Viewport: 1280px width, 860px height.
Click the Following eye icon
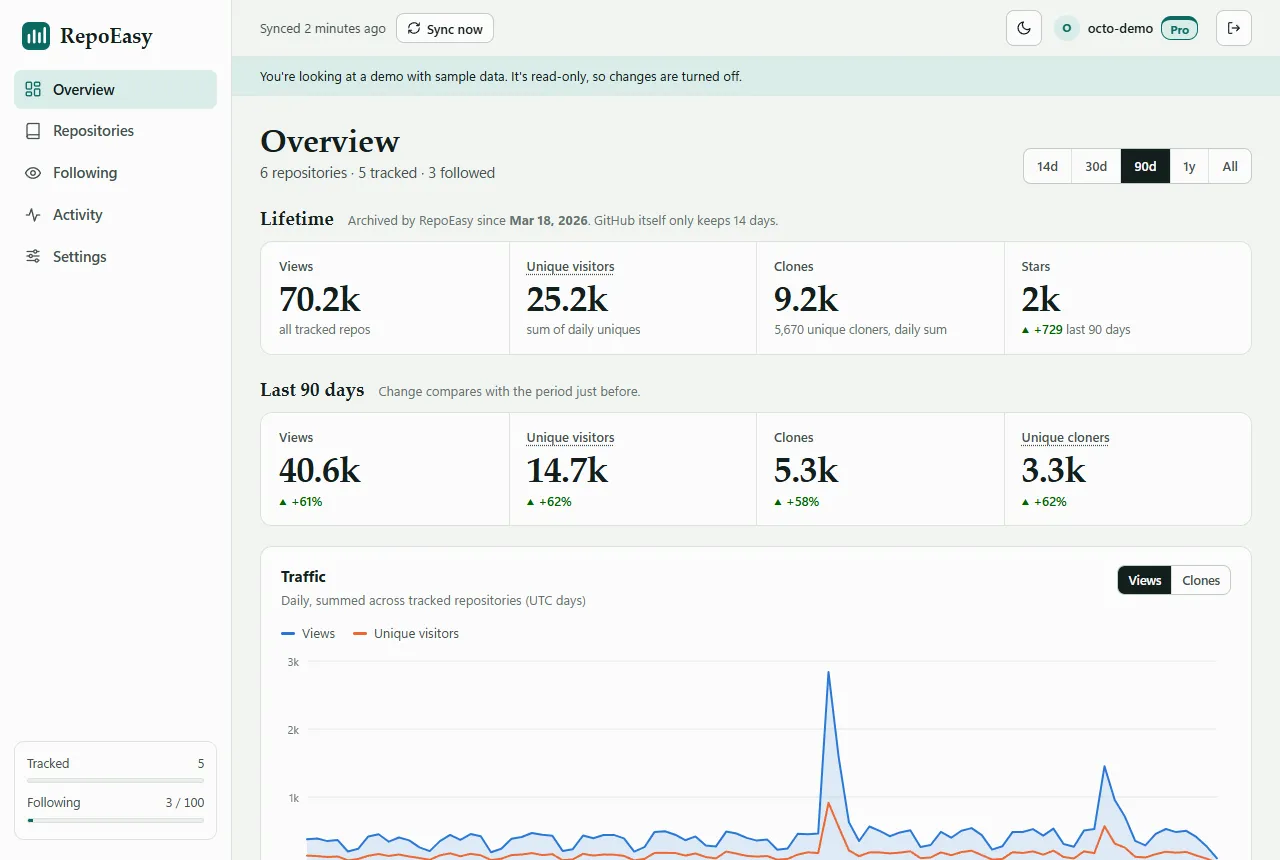[33, 173]
